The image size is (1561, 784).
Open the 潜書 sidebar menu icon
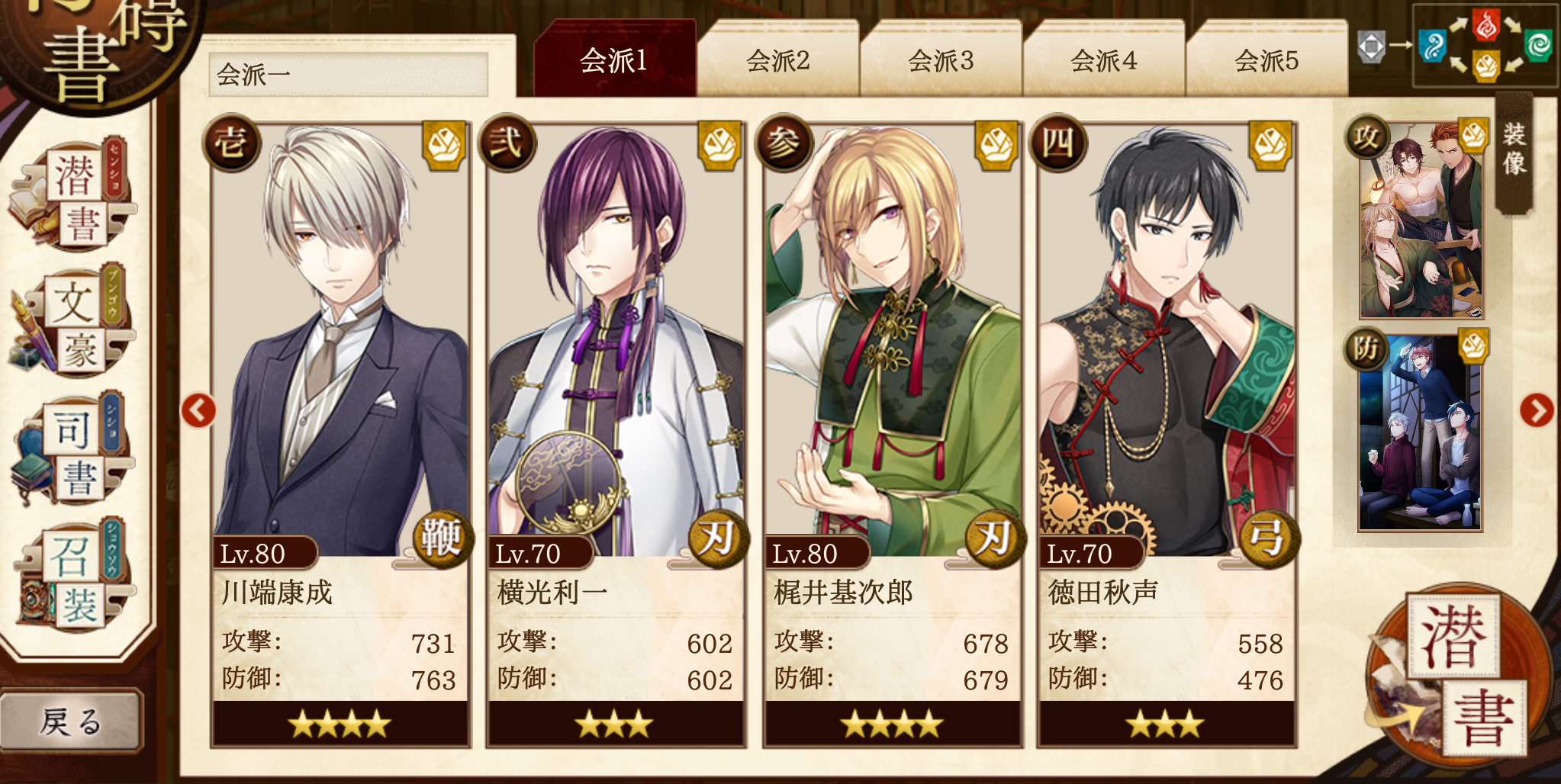pos(74,197)
